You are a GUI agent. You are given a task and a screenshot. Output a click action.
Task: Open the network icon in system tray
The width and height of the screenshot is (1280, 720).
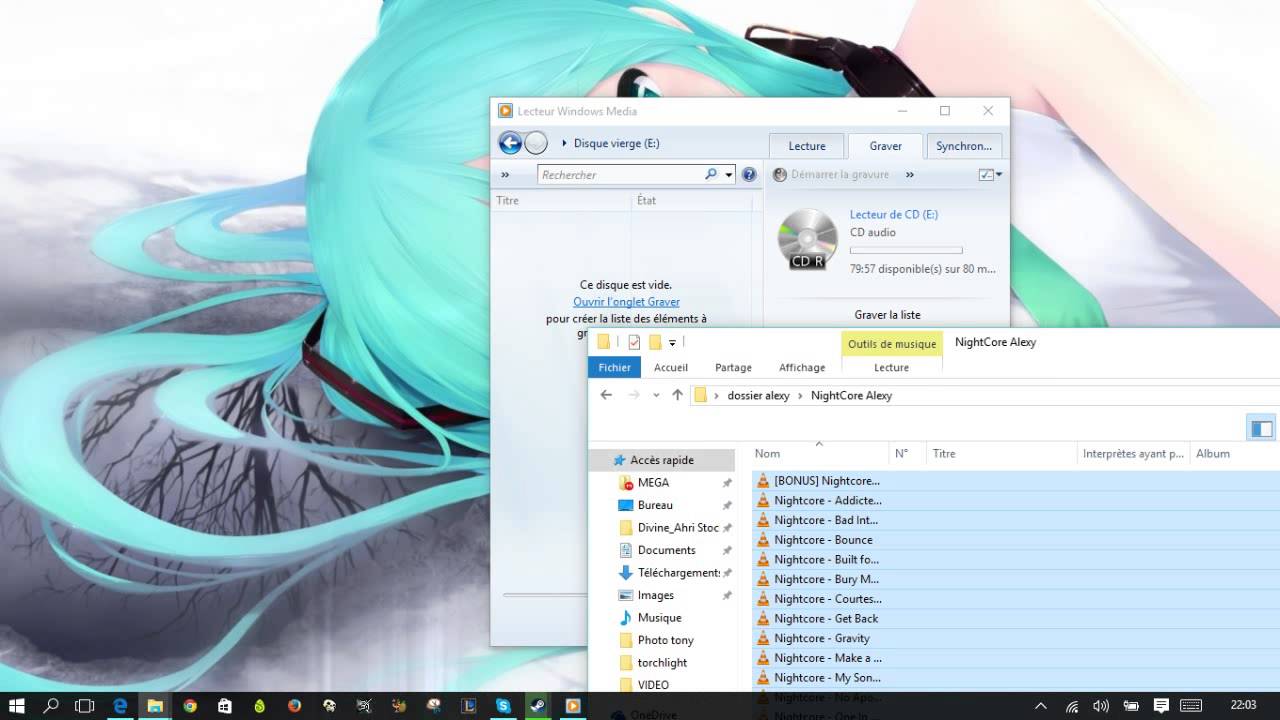[x=1071, y=705]
